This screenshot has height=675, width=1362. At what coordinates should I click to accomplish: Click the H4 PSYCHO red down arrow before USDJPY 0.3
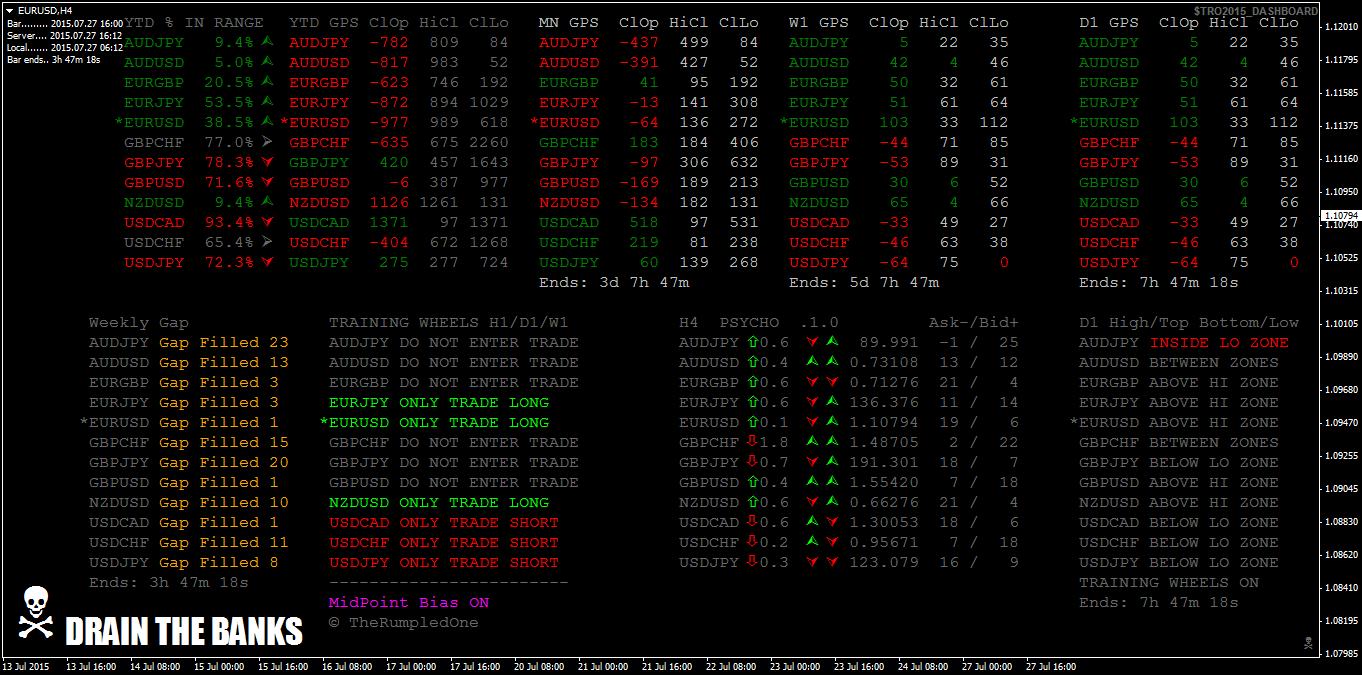click(x=753, y=562)
